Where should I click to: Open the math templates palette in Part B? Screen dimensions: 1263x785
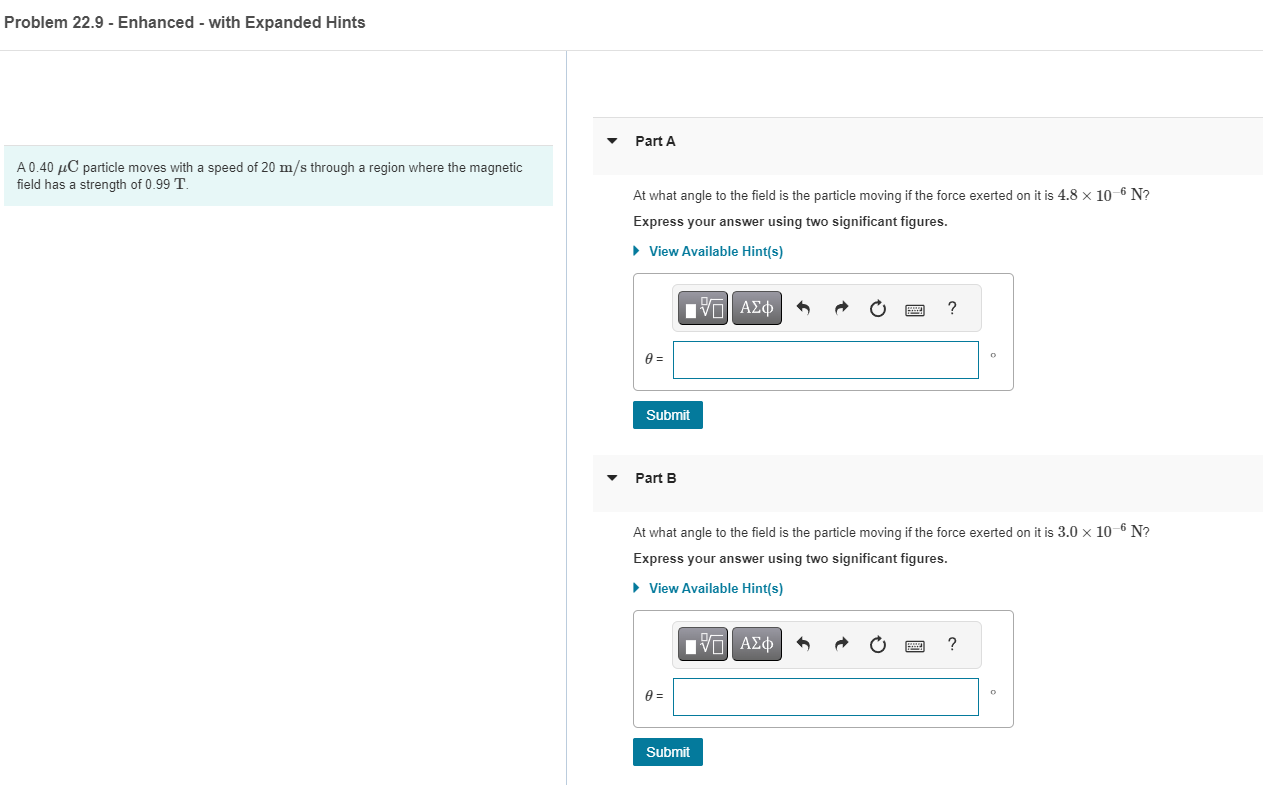(x=702, y=644)
